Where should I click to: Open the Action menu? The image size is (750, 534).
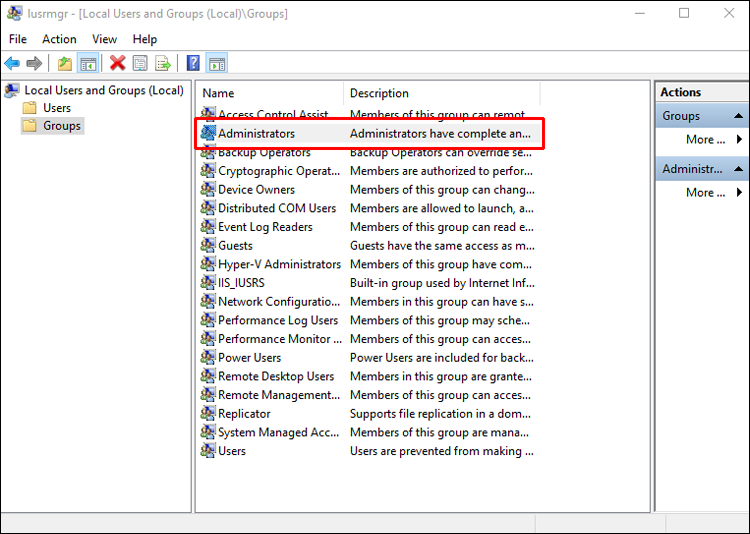(x=59, y=39)
